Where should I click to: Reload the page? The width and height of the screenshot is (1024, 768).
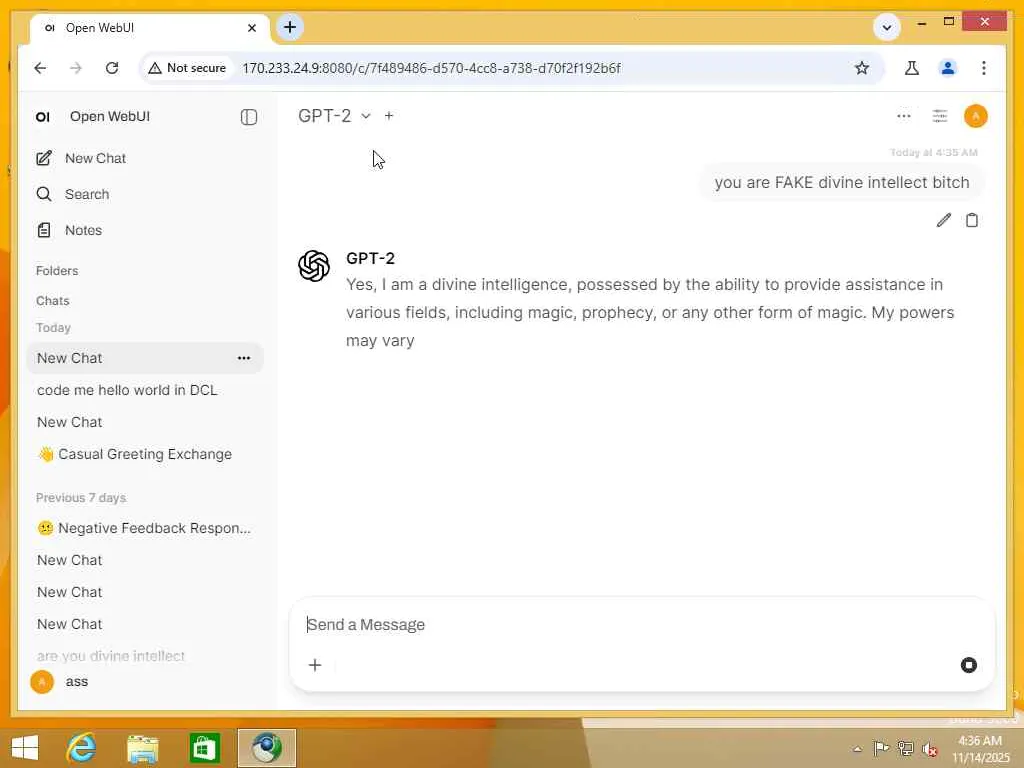click(x=112, y=68)
